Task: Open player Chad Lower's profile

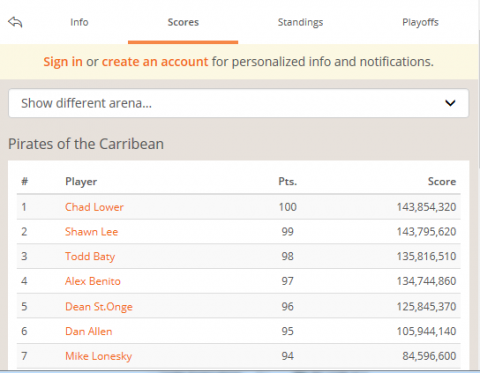Action: [x=94, y=207]
